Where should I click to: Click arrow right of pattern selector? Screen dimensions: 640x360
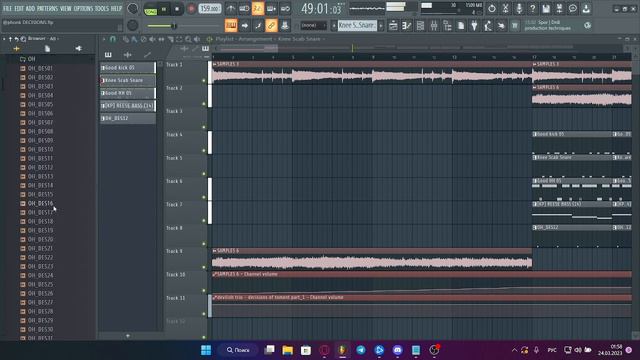point(381,25)
